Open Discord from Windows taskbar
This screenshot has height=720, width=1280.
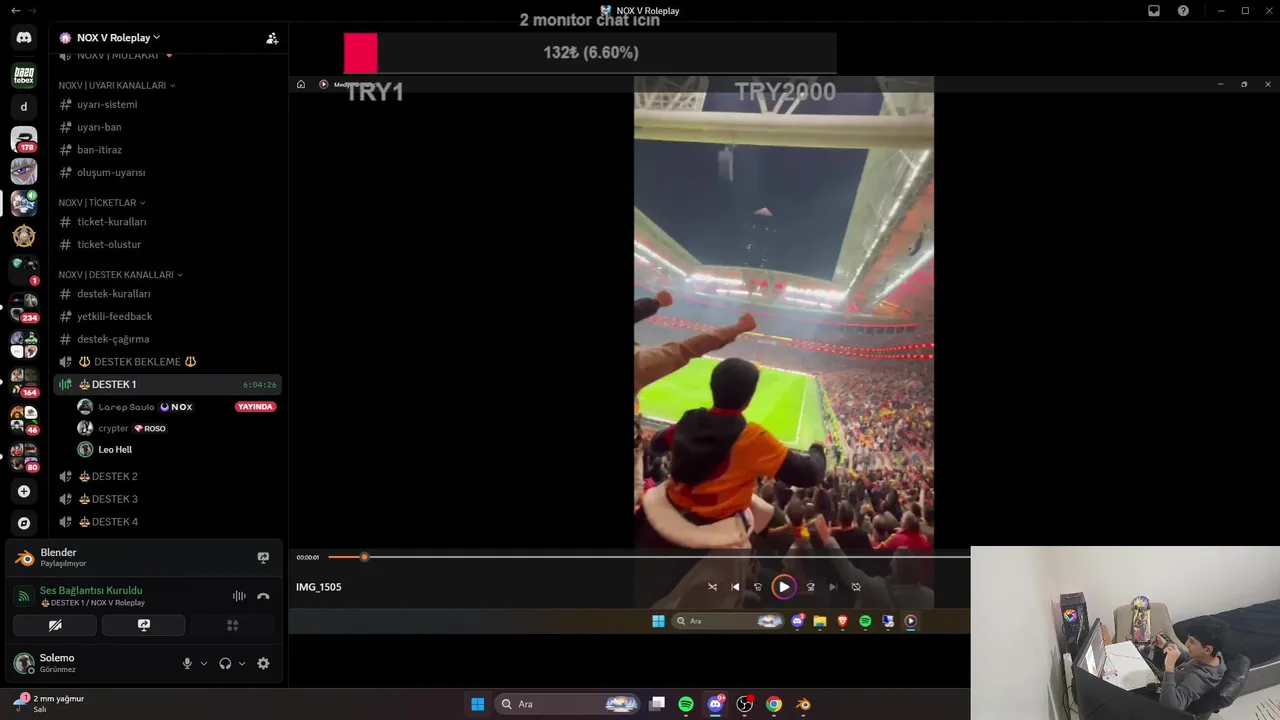coord(715,704)
